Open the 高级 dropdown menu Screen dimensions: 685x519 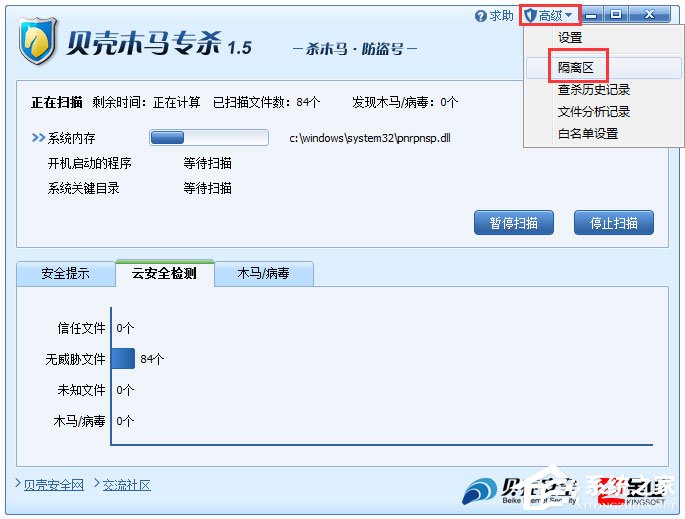click(x=550, y=16)
